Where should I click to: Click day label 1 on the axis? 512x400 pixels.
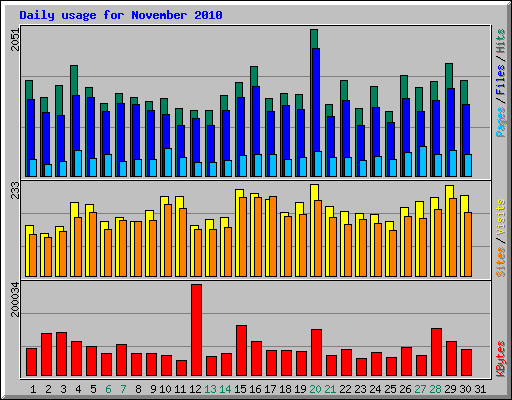click(33, 389)
